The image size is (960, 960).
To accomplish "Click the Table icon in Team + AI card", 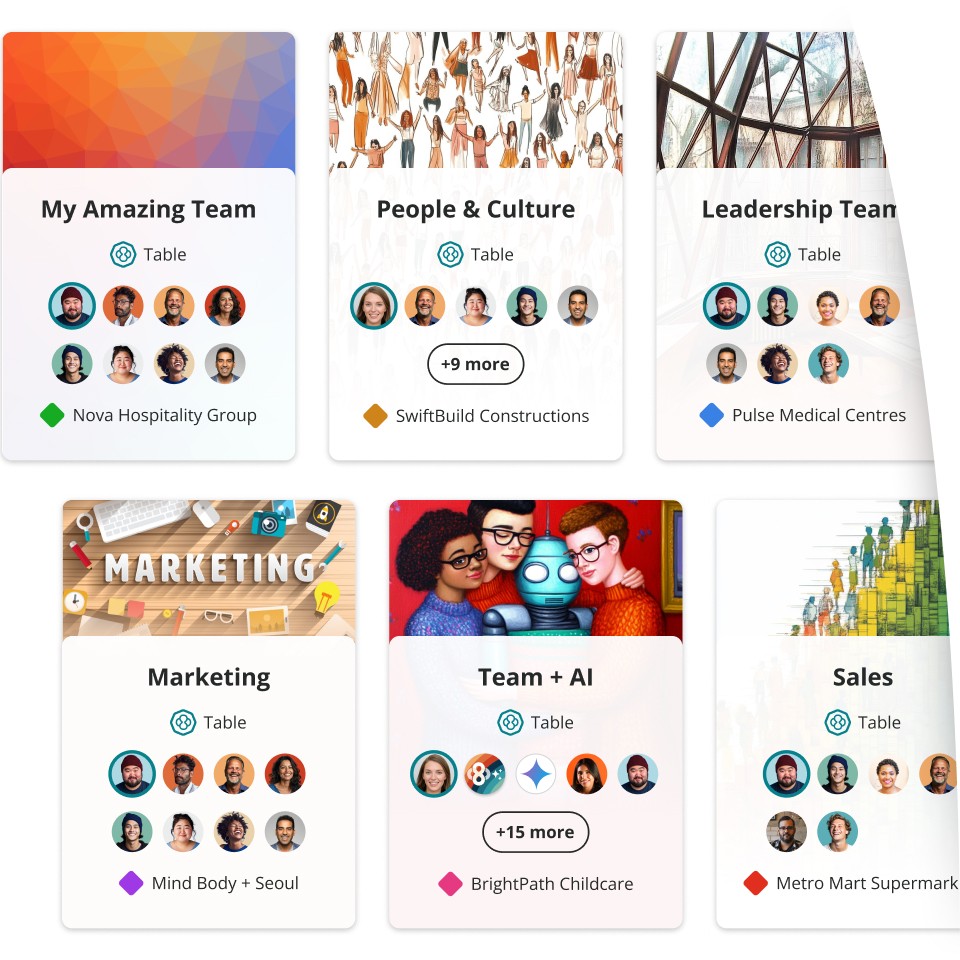I will pos(510,722).
